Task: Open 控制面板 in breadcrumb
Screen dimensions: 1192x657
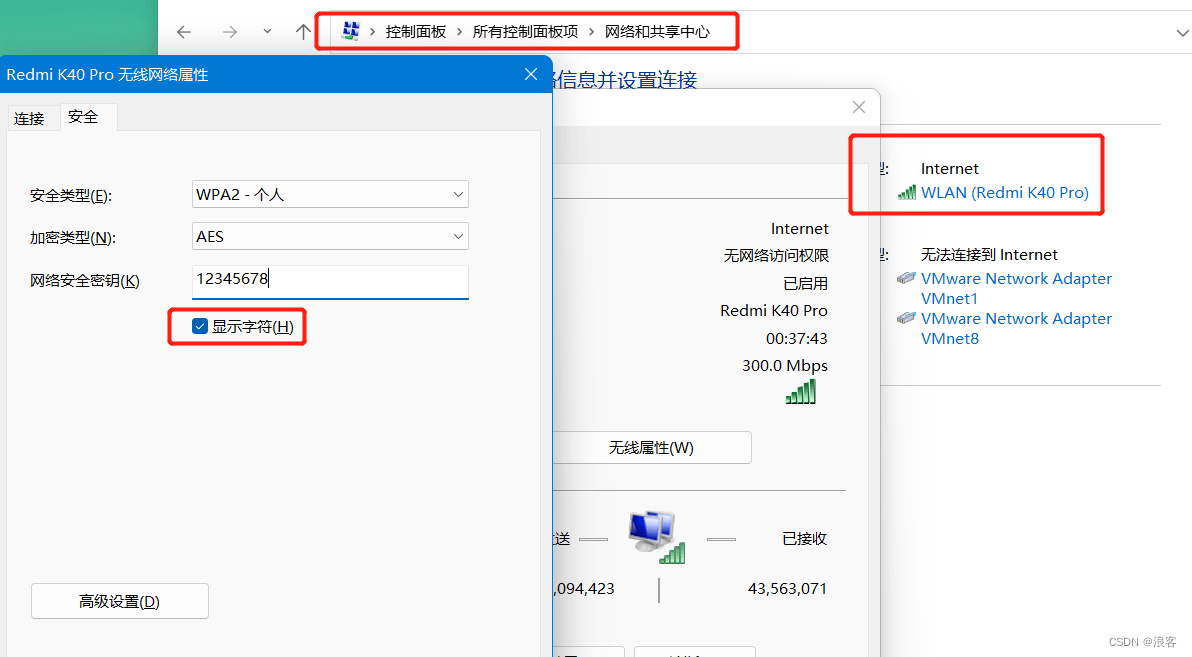Action: (x=416, y=32)
